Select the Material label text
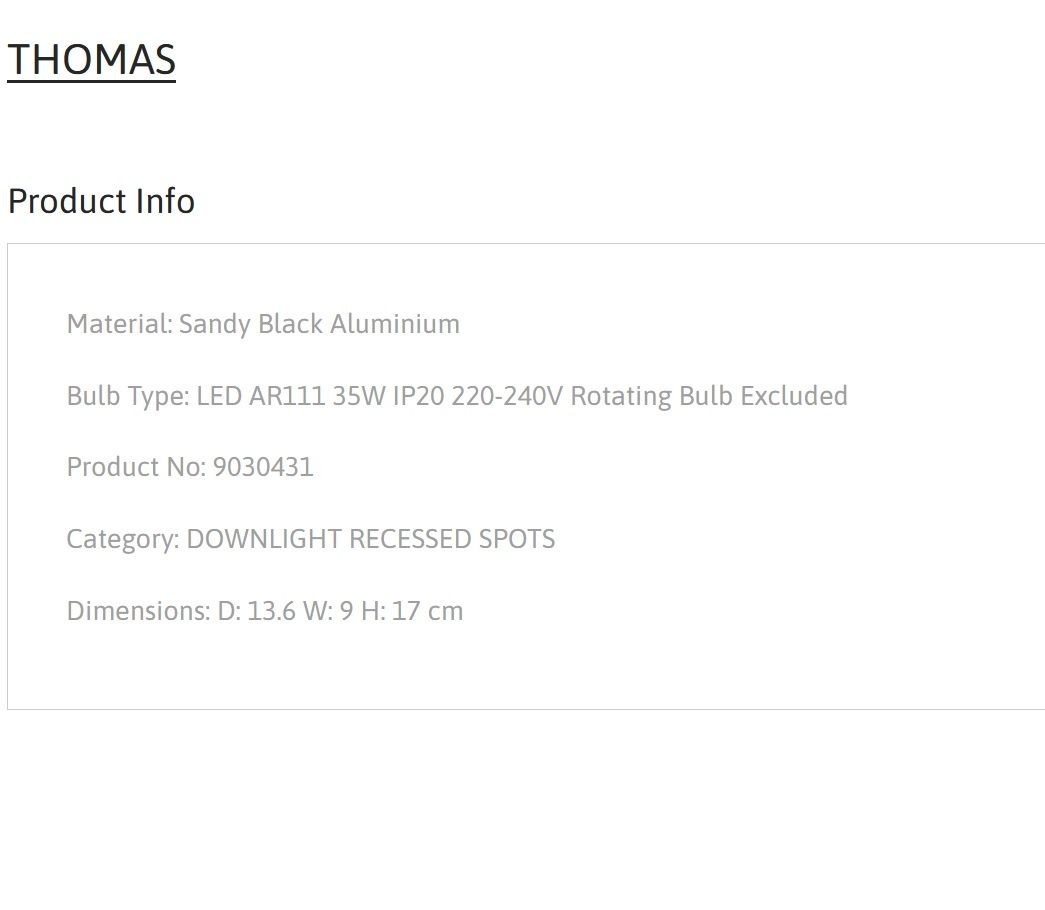Screen dimensions: 1045x910 click(x=120, y=324)
